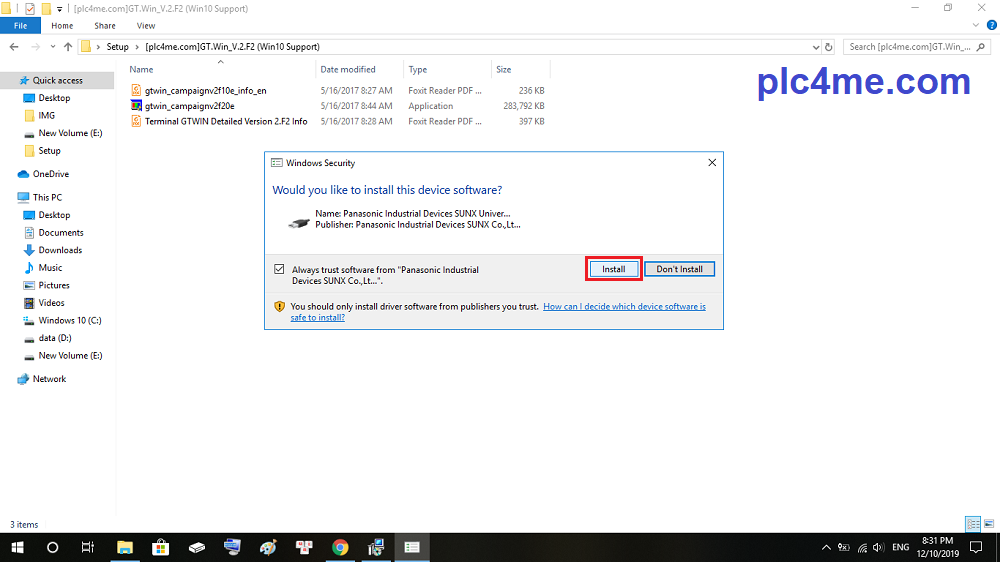Click the Windows Start button
This screenshot has height=562, width=1000.
pyautogui.click(x=17, y=547)
